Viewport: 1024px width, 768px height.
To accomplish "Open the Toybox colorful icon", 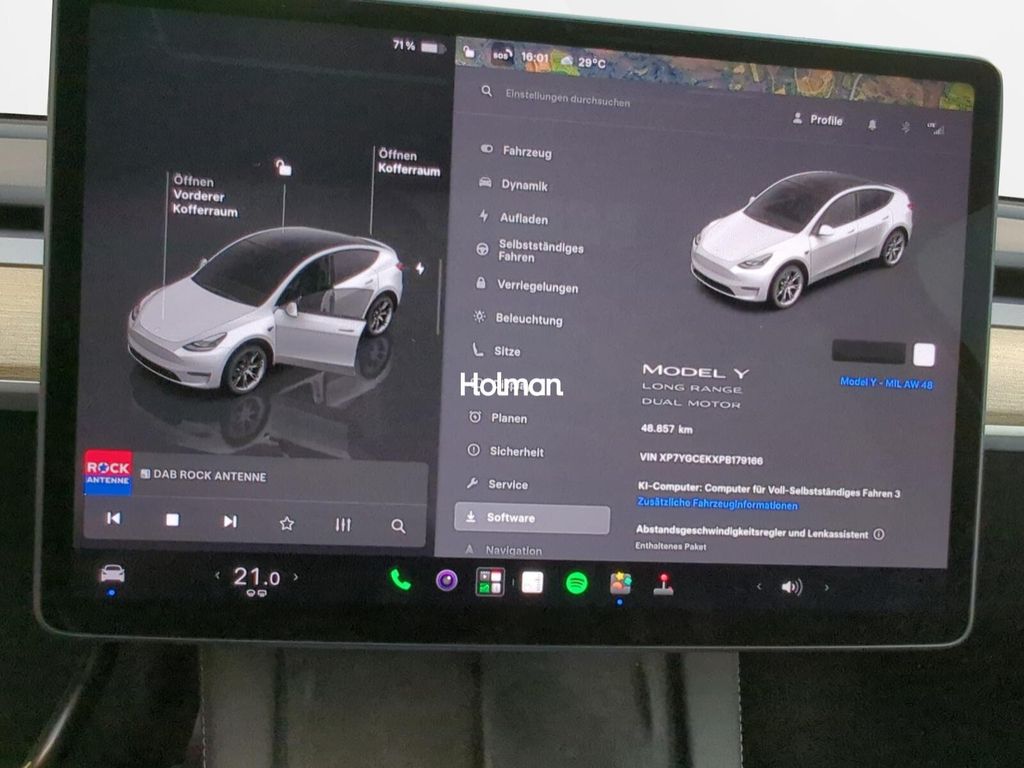I will 620,583.
